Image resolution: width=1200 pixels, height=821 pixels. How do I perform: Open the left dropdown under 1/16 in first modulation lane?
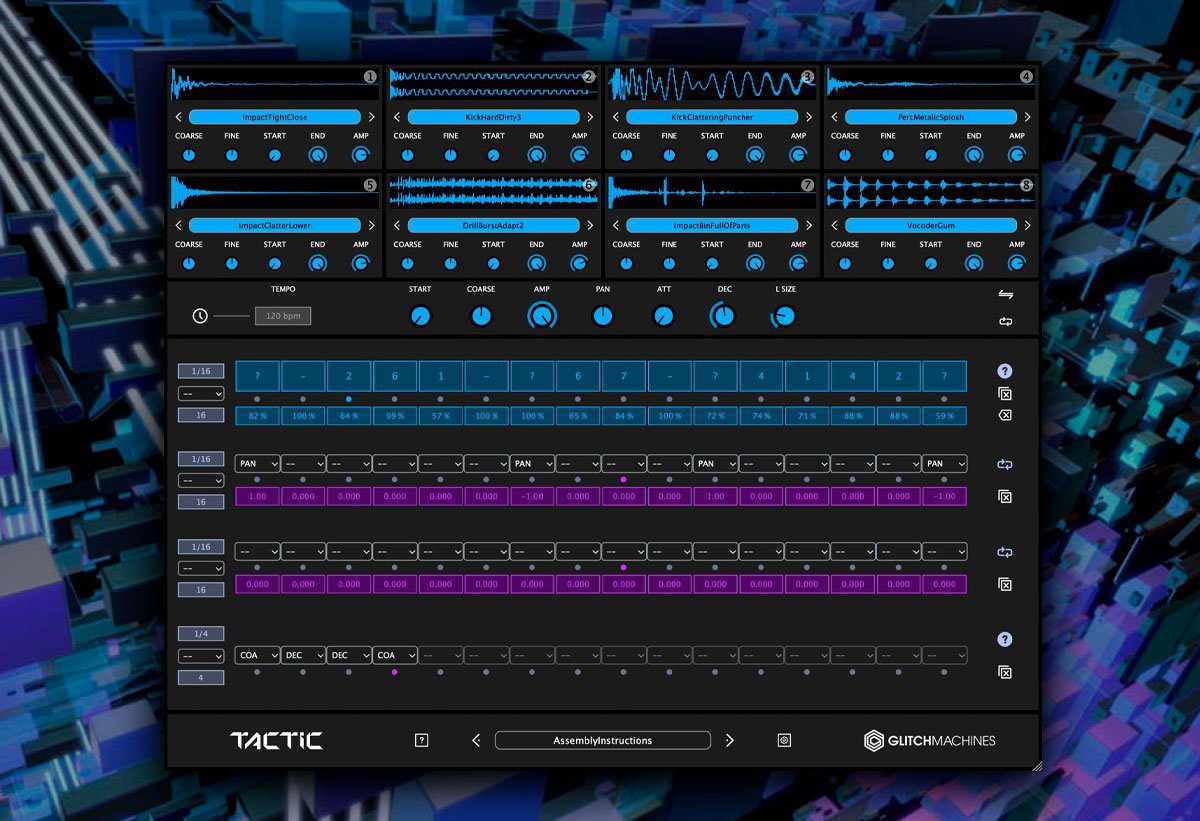(201, 480)
